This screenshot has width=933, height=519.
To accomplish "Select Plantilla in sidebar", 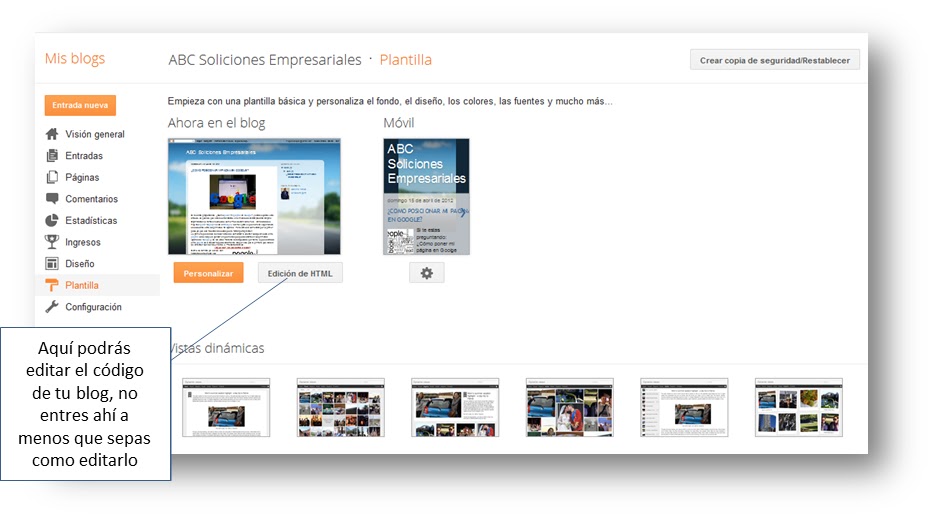I will (82, 285).
